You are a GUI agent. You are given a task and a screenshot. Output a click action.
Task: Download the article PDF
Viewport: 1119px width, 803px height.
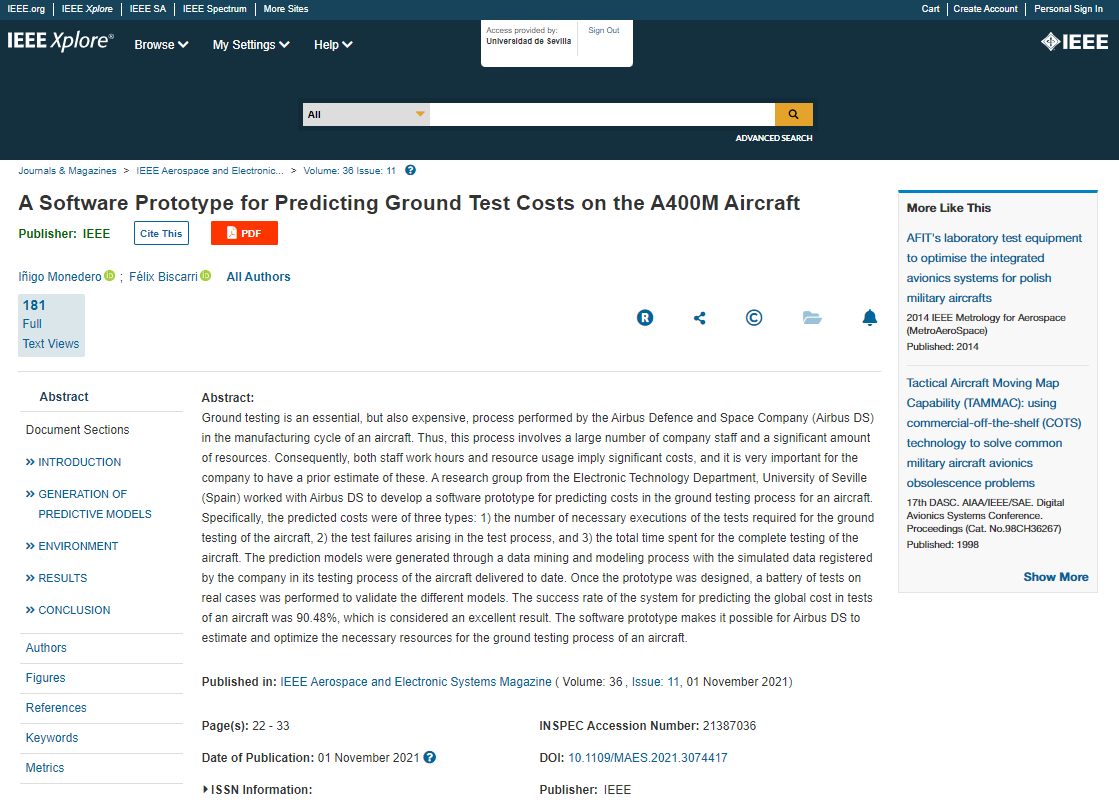coord(244,233)
